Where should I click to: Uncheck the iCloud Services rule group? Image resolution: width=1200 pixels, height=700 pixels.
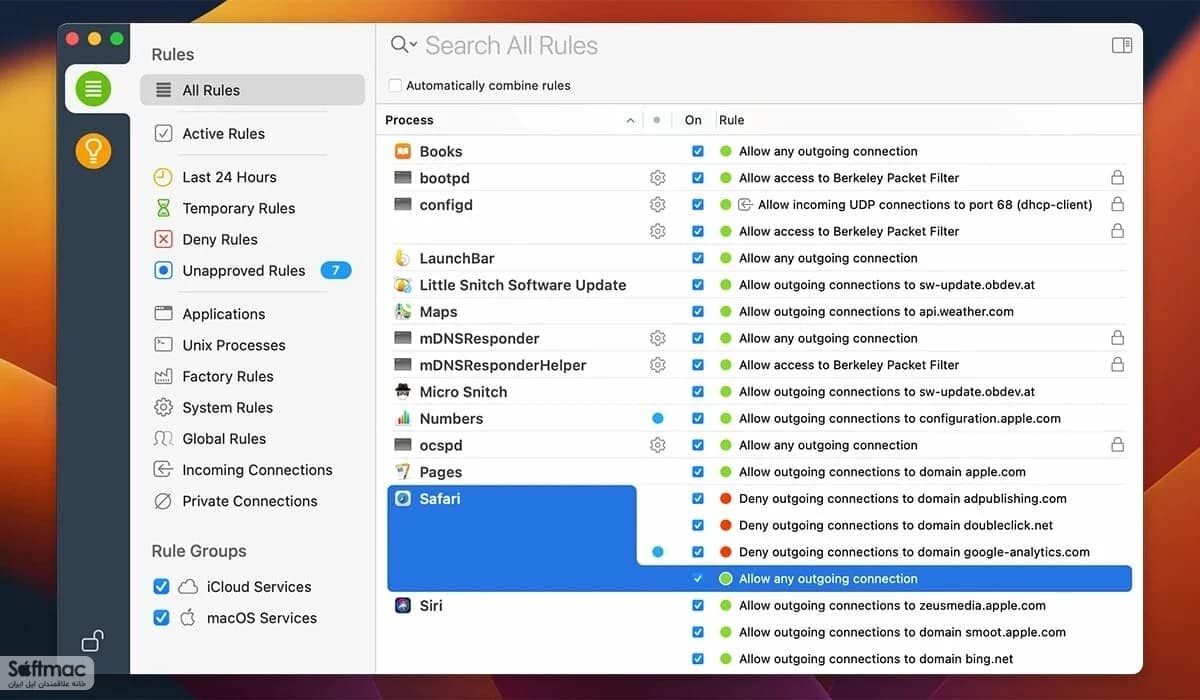coord(161,587)
